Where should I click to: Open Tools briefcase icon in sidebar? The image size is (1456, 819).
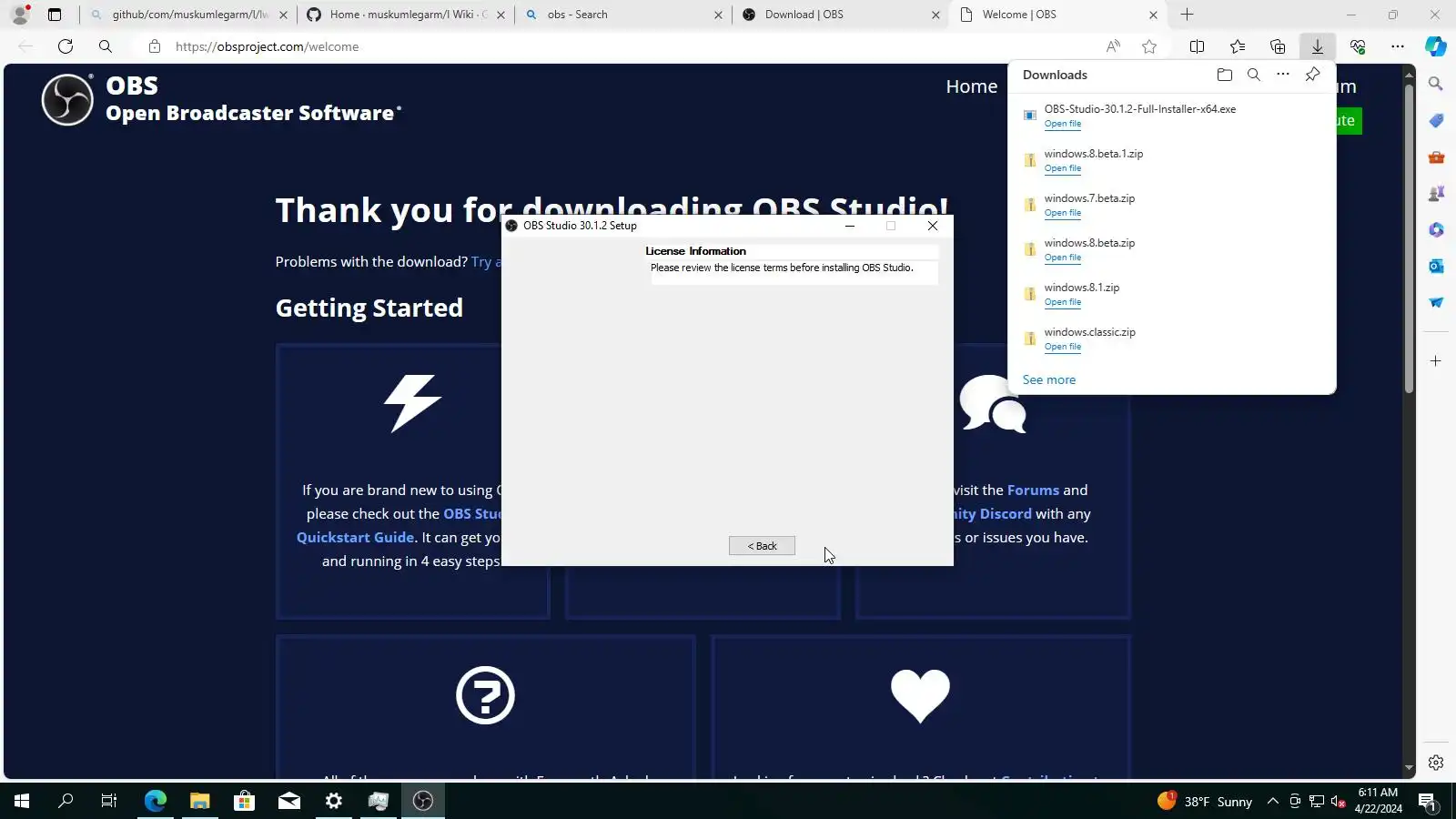(1436, 157)
